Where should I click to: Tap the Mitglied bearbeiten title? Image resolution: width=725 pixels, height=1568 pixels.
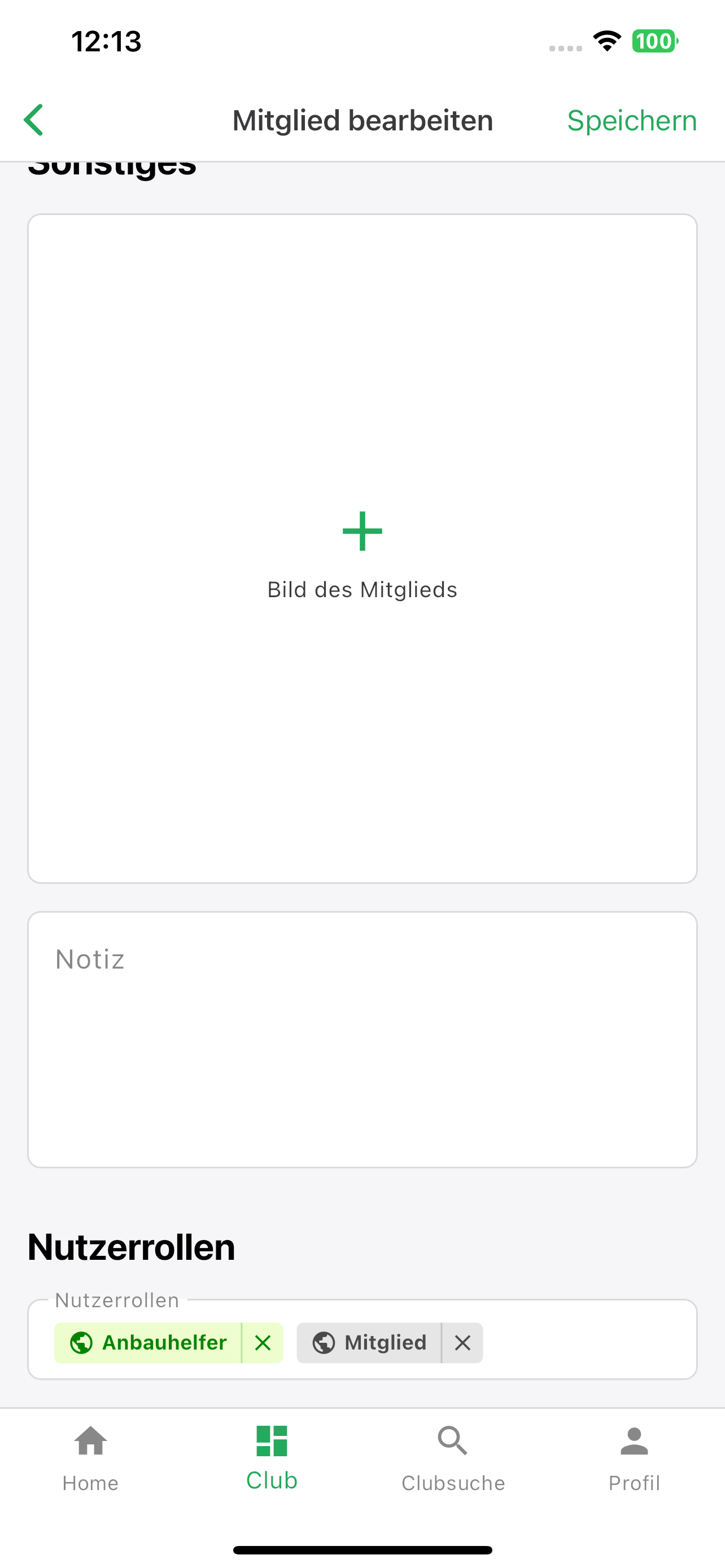point(363,121)
